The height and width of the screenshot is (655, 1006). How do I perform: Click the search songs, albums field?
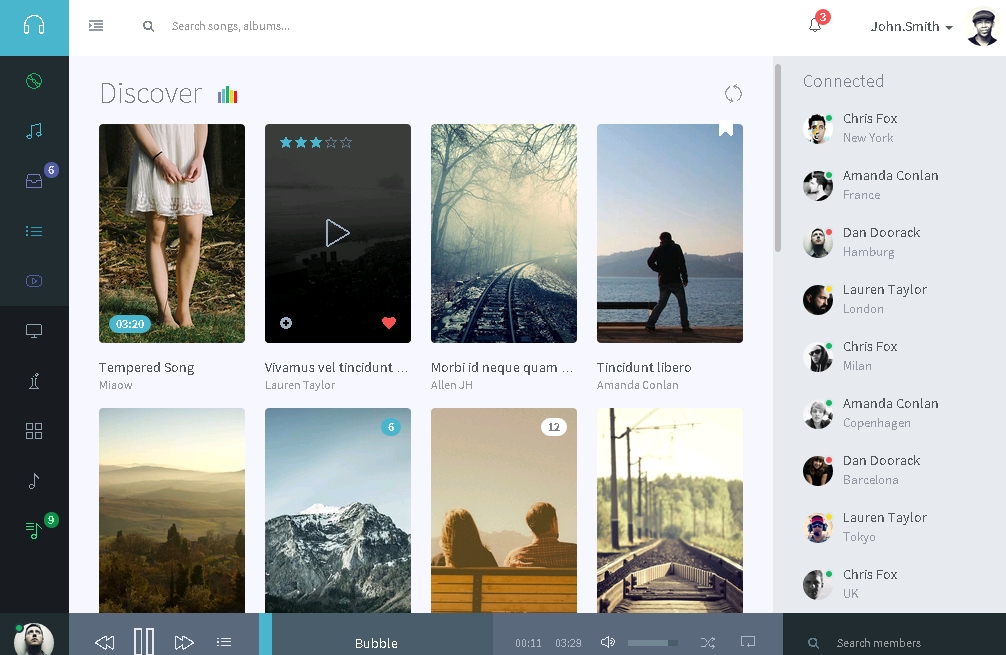coord(300,26)
